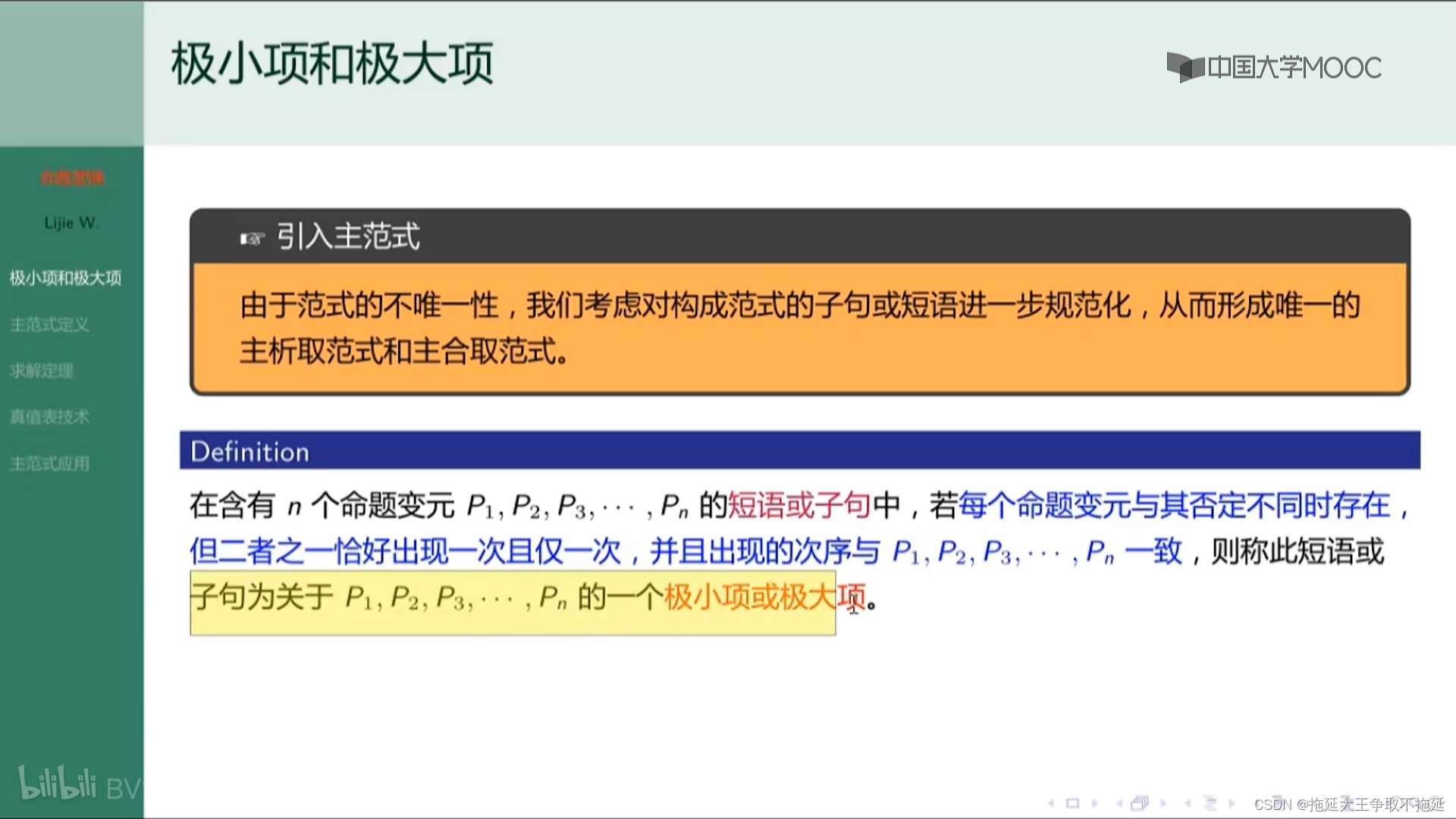Navigate to sidebar section 真值表技术
The image size is (1456, 819).
coord(49,417)
